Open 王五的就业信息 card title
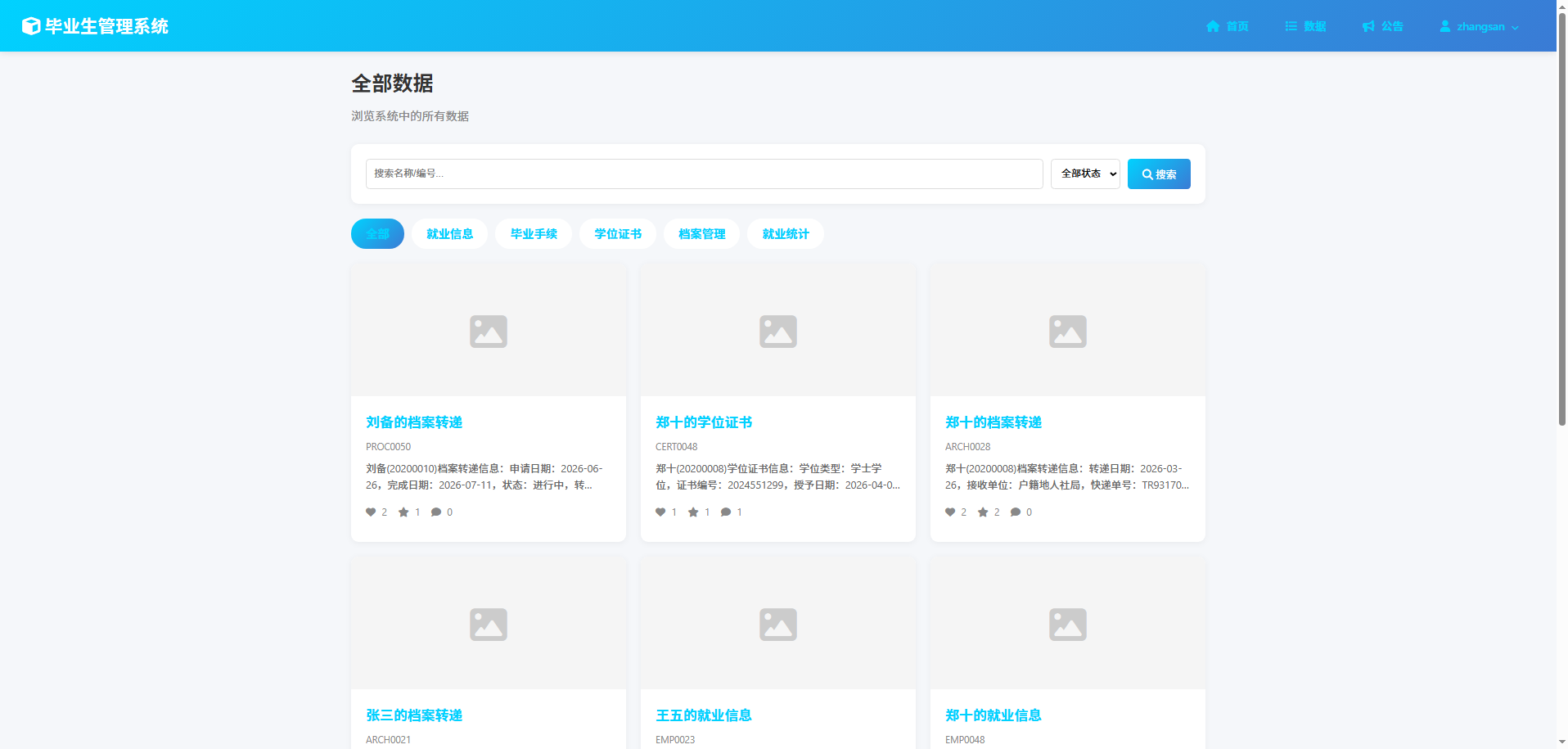This screenshot has width=1568, height=749. pyautogui.click(x=704, y=715)
